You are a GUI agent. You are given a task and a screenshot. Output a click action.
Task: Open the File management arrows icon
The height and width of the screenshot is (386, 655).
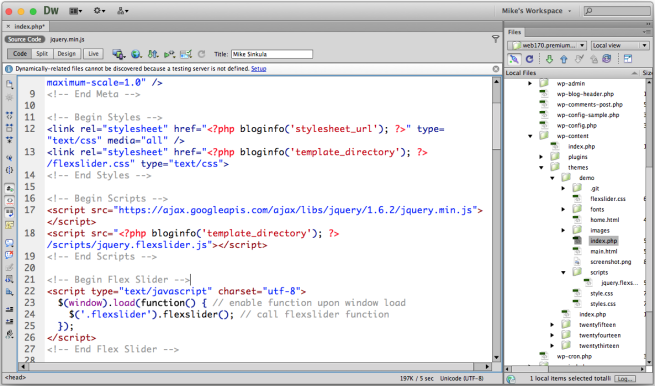coord(153,54)
